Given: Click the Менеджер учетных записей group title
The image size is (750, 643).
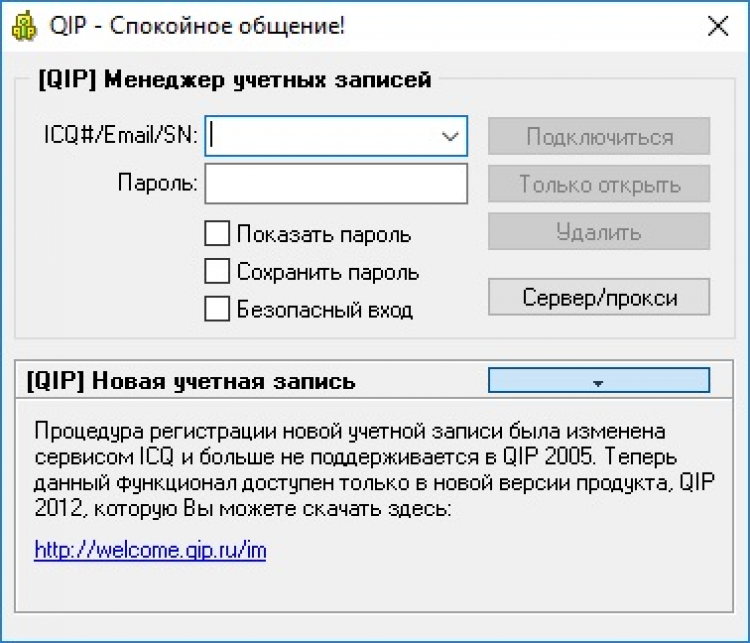Looking at the screenshot, I should tap(234, 80).
